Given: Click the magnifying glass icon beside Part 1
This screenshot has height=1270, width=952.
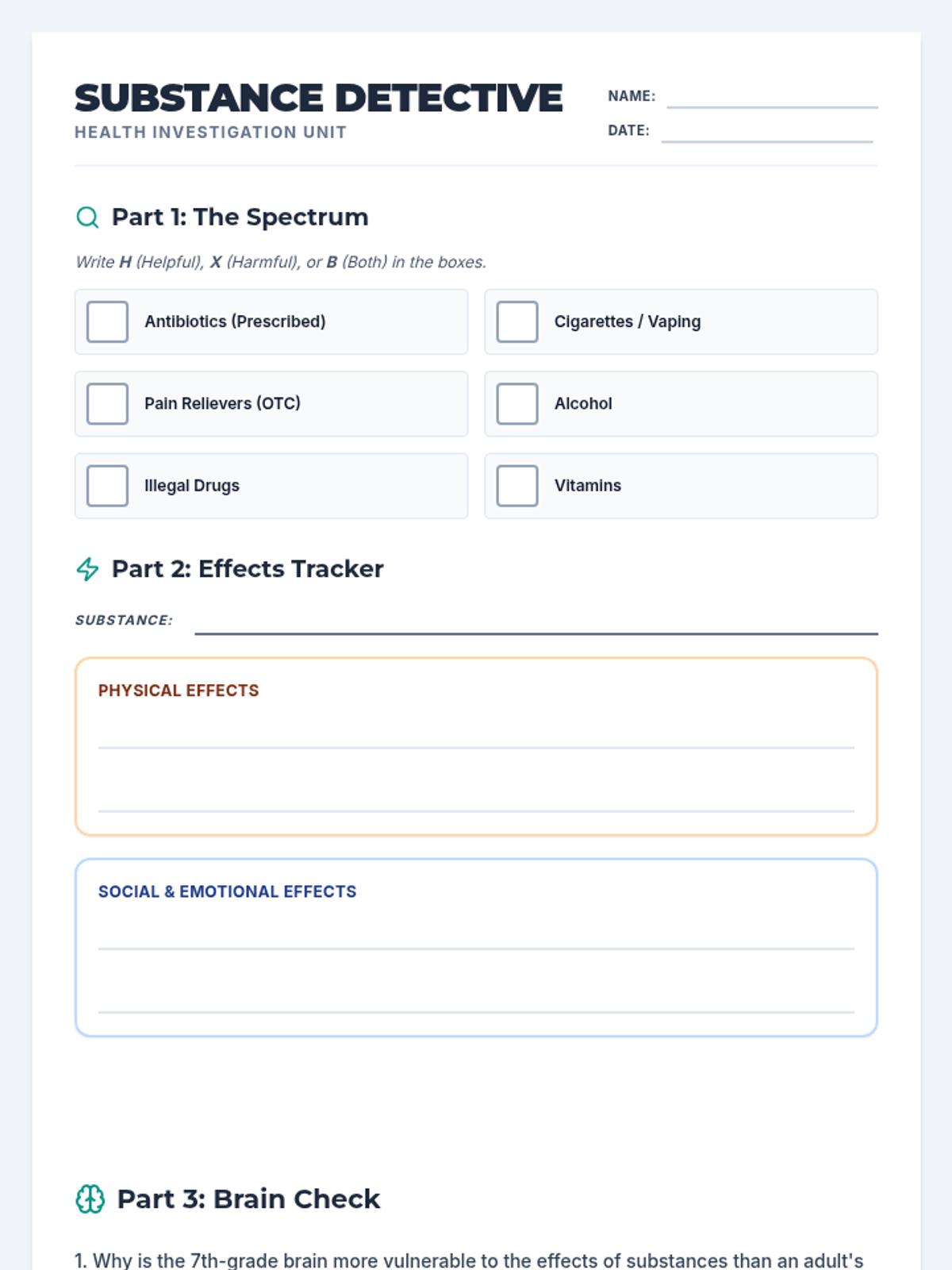Looking at the screenshot, I should (87, 217).
